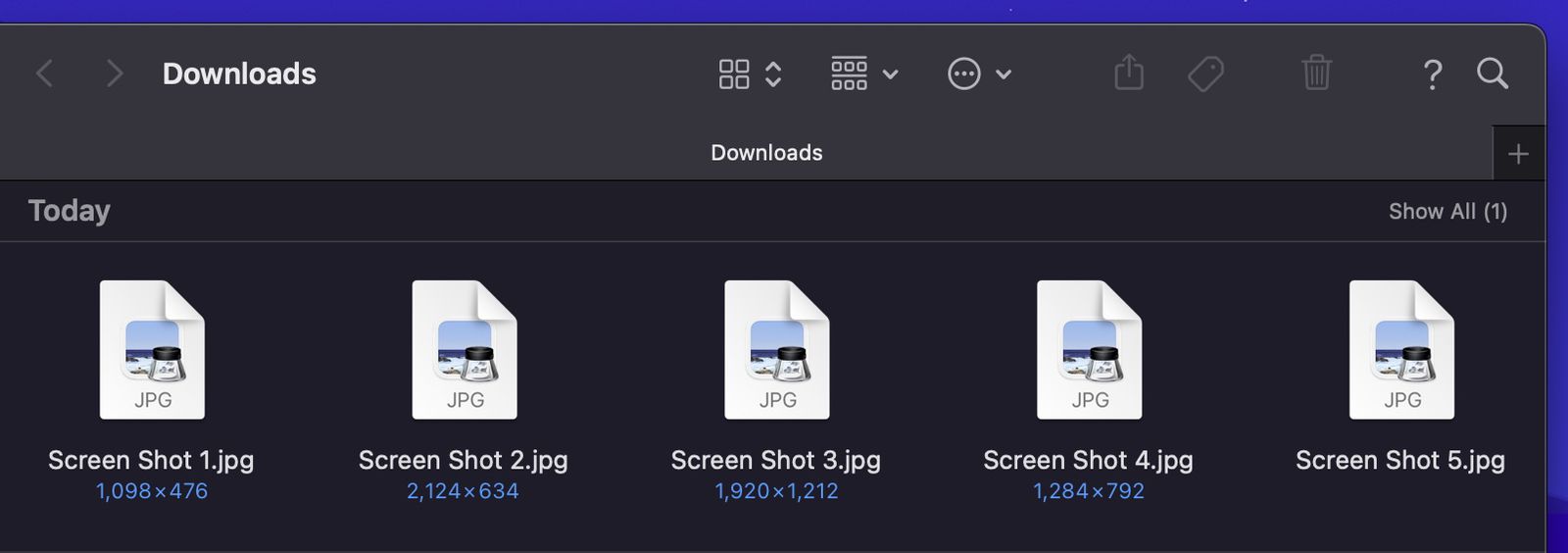Click Show All (1) link
This screenshot has width=1568, height=553.
pos(1447,211)
